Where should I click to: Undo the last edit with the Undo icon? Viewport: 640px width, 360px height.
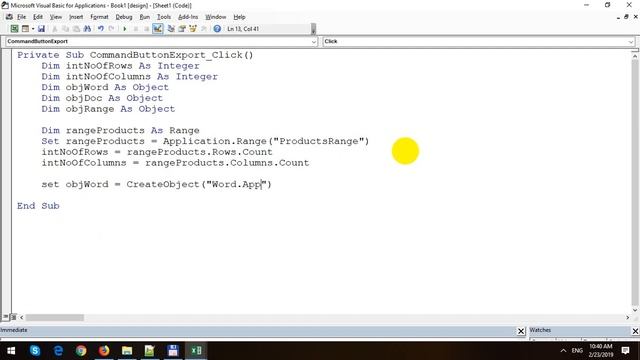click(100, 29)
